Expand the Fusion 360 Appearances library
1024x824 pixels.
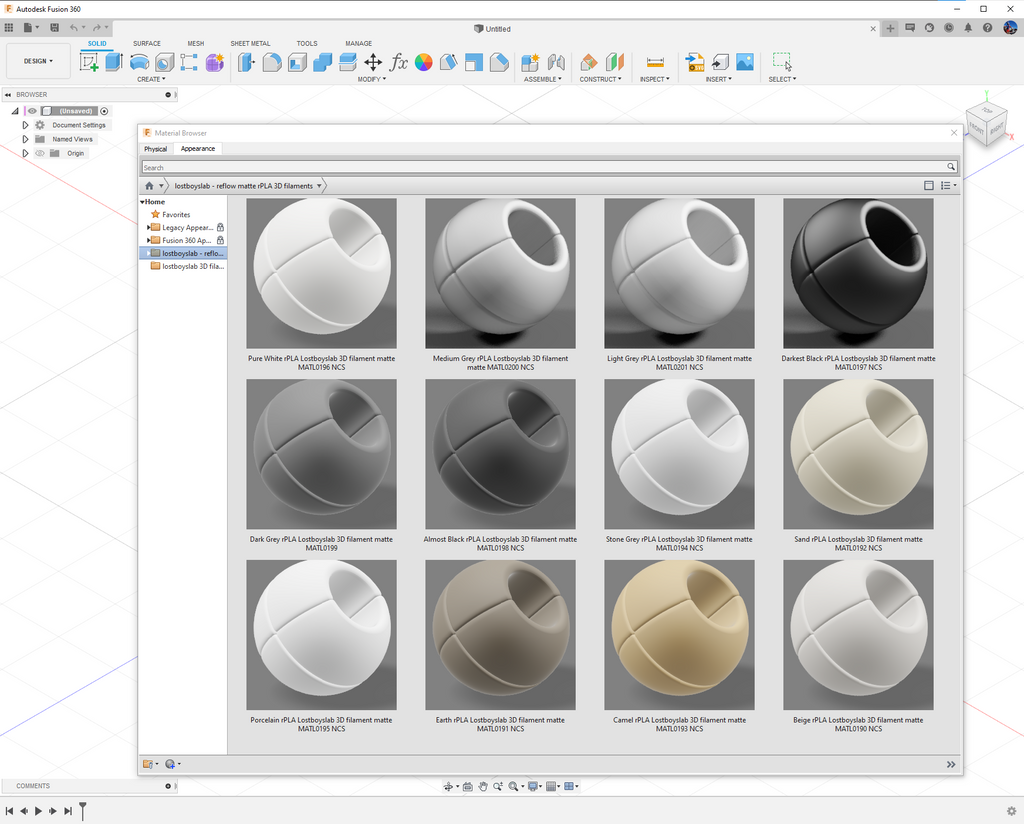click(x=148, y=240)
